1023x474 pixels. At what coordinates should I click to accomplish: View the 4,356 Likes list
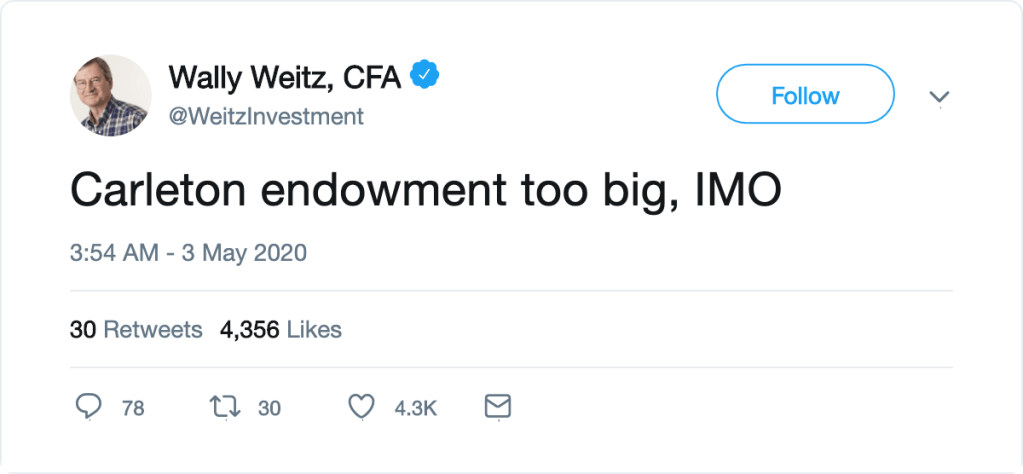275,329
